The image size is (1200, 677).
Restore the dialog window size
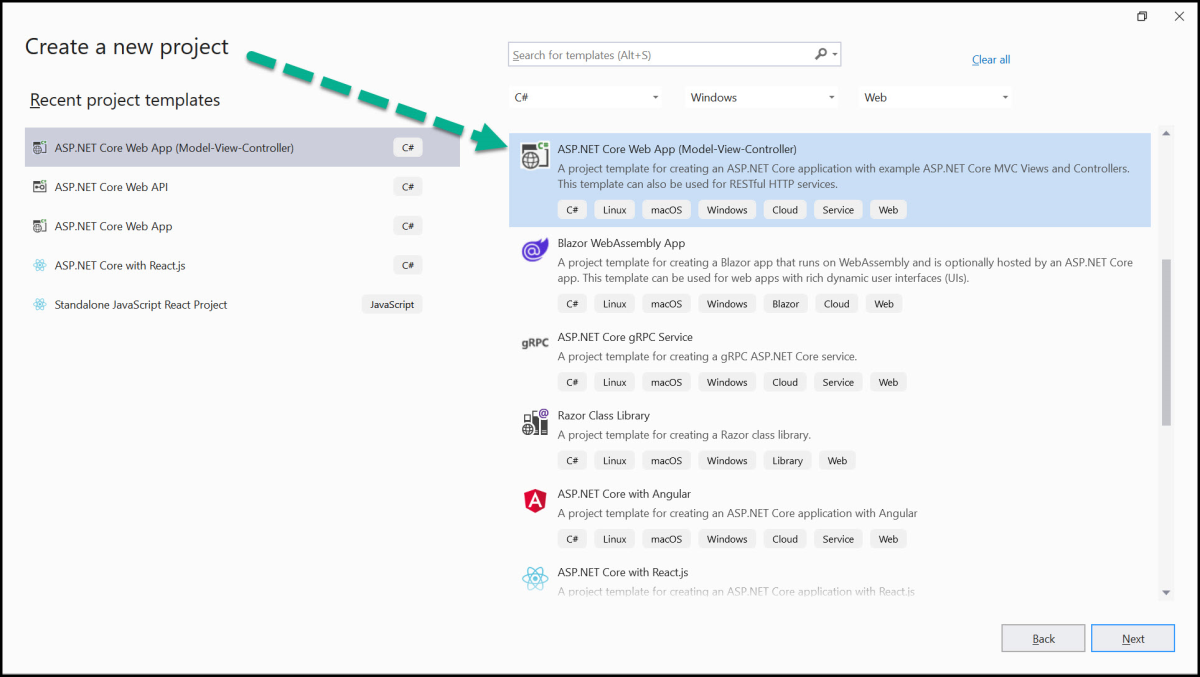1142,17
